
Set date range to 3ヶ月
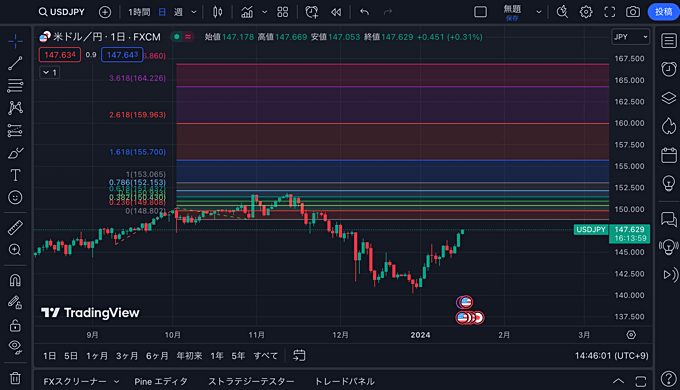pyautogui.click(x=127, y=356)
